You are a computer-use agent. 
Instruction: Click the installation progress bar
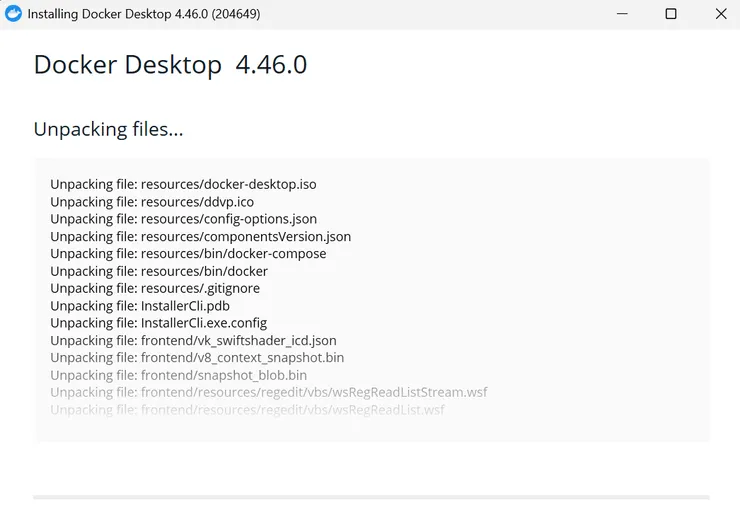pos(371,497)
